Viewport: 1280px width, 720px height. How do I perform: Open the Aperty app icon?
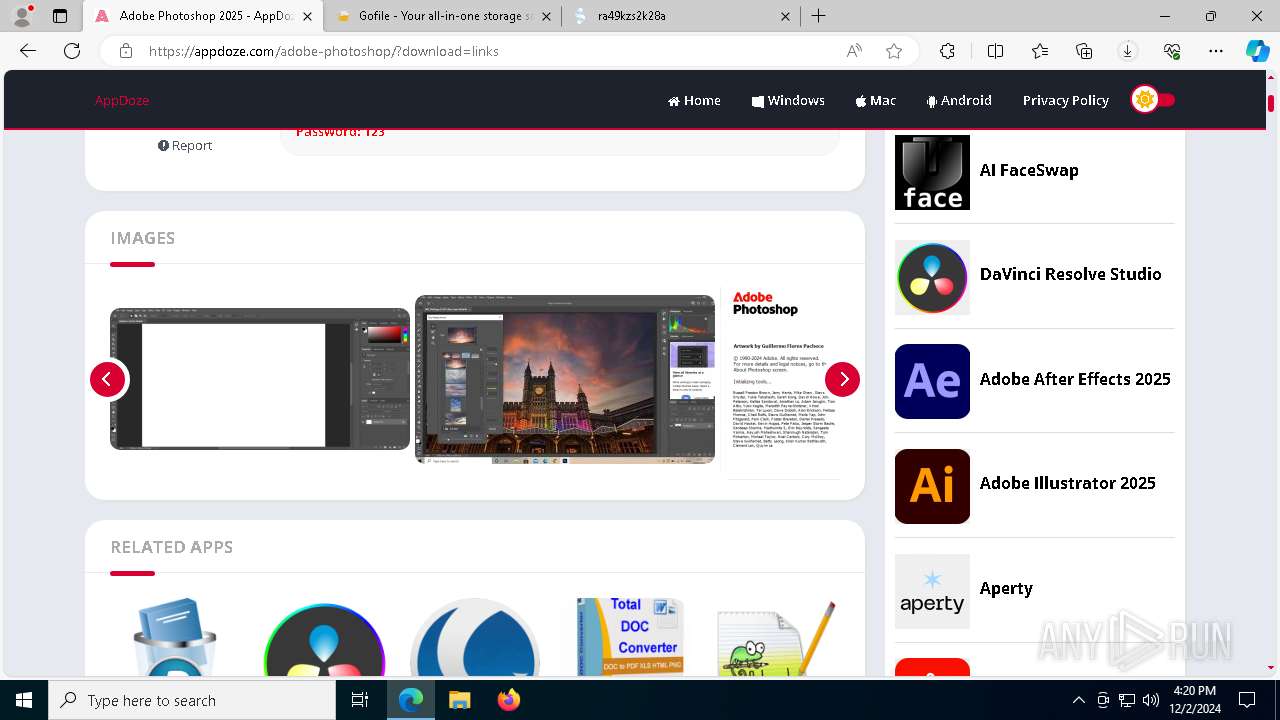932,591
